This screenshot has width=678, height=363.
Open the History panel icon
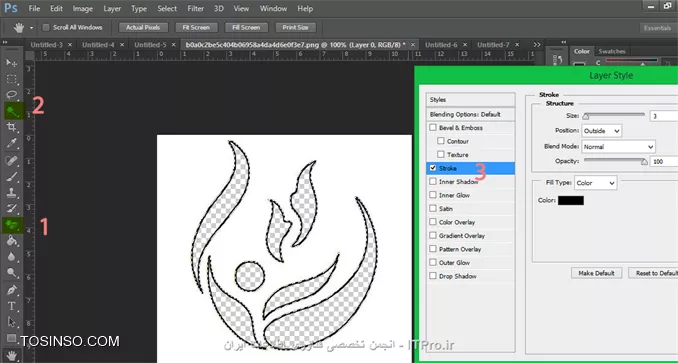557,60
